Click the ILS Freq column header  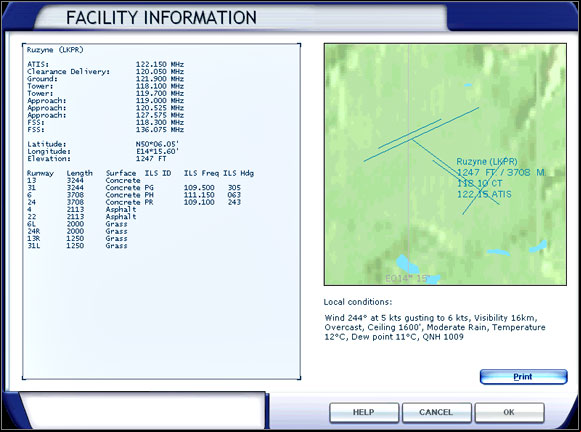point(201,173)
